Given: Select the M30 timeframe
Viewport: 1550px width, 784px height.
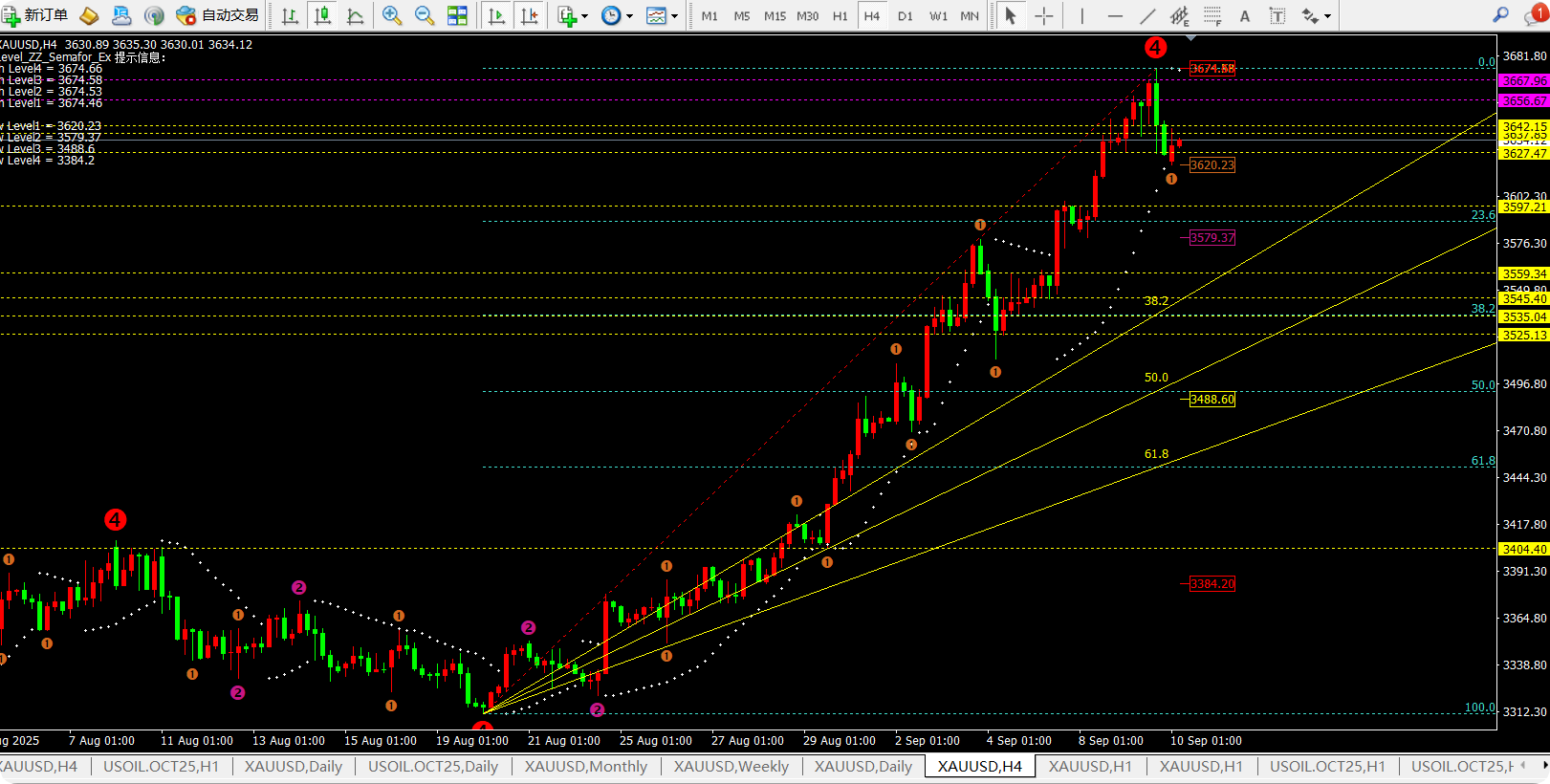Looking at the screenshot, I should (x=808, y=15).
